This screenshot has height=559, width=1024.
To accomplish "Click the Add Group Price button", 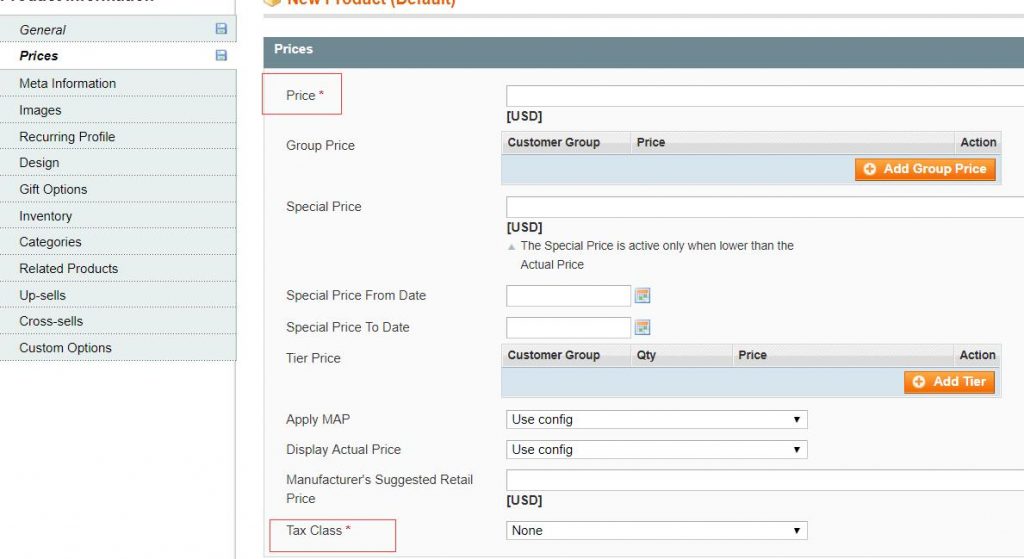I will [x=925, y=169].
